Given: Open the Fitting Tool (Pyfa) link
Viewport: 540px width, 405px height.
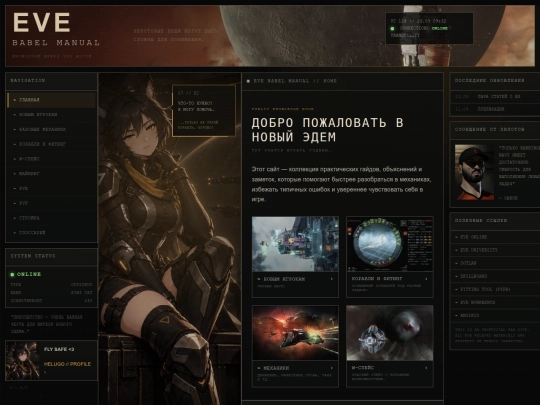Looking at the screenshot, I should (495, 289).
